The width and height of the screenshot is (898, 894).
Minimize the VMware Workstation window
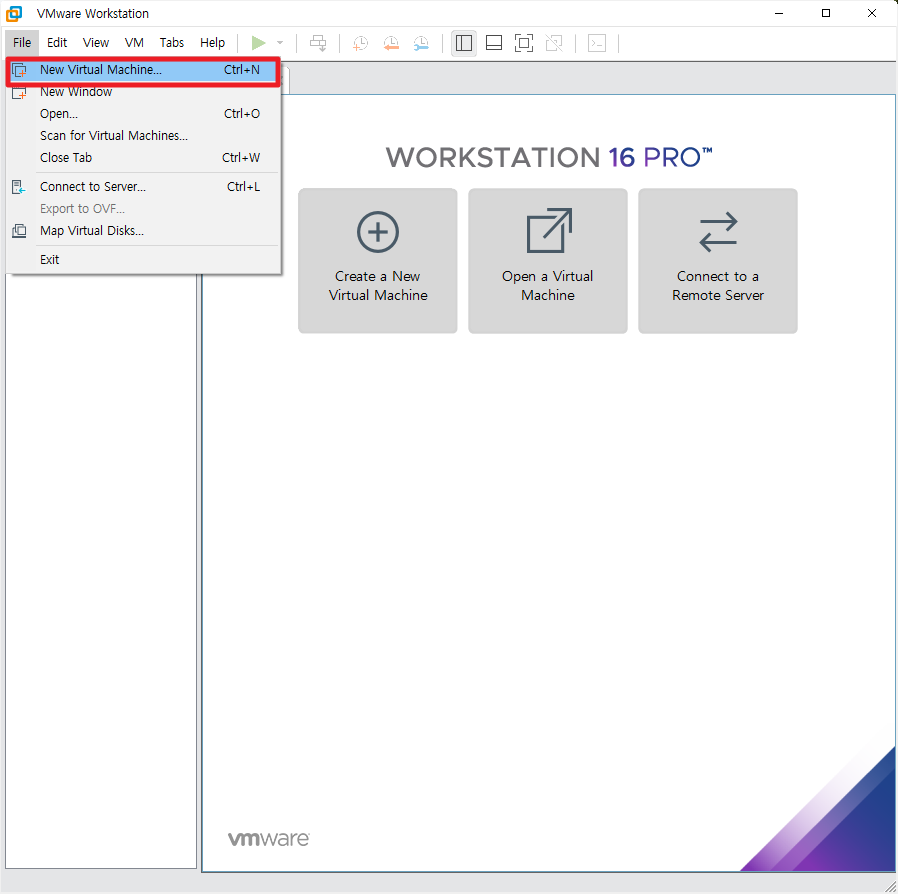(x=779, y=13)
